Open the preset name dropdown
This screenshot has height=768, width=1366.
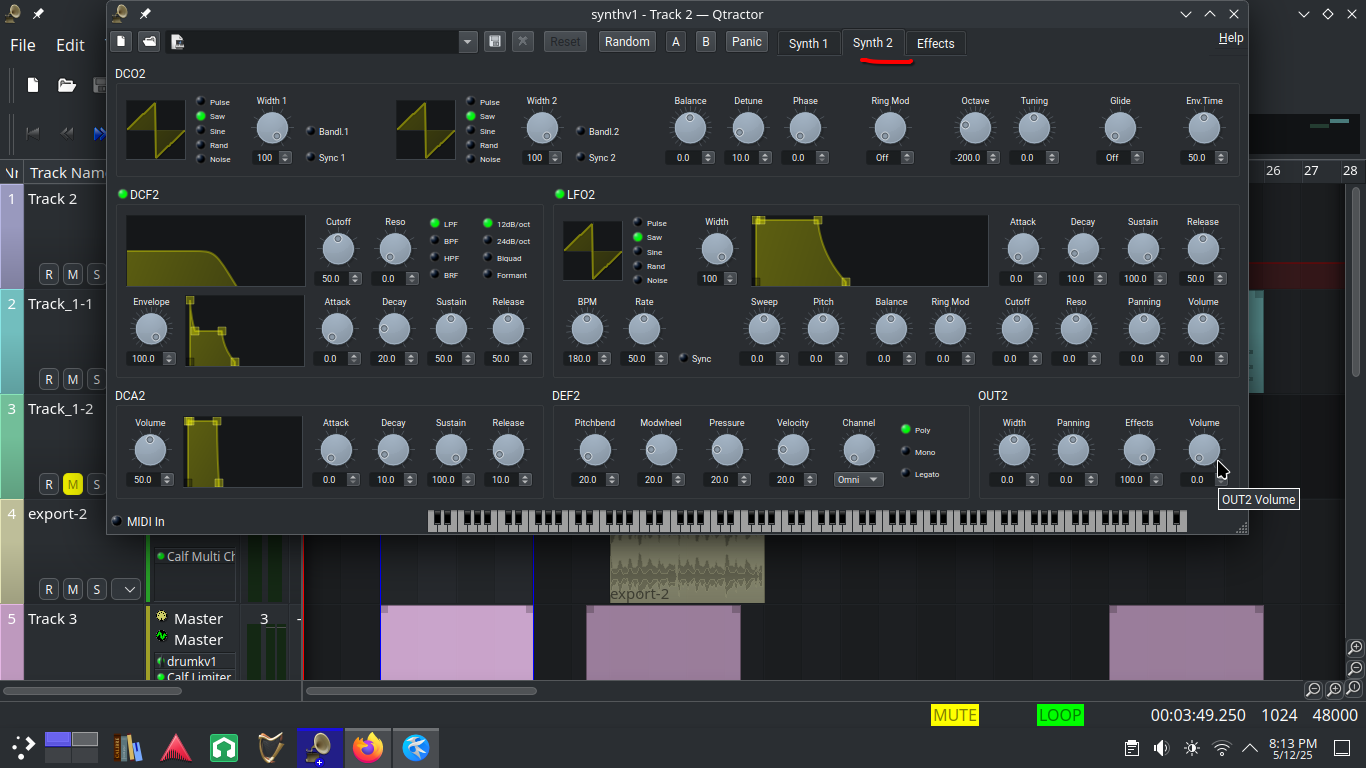[466, 42]
